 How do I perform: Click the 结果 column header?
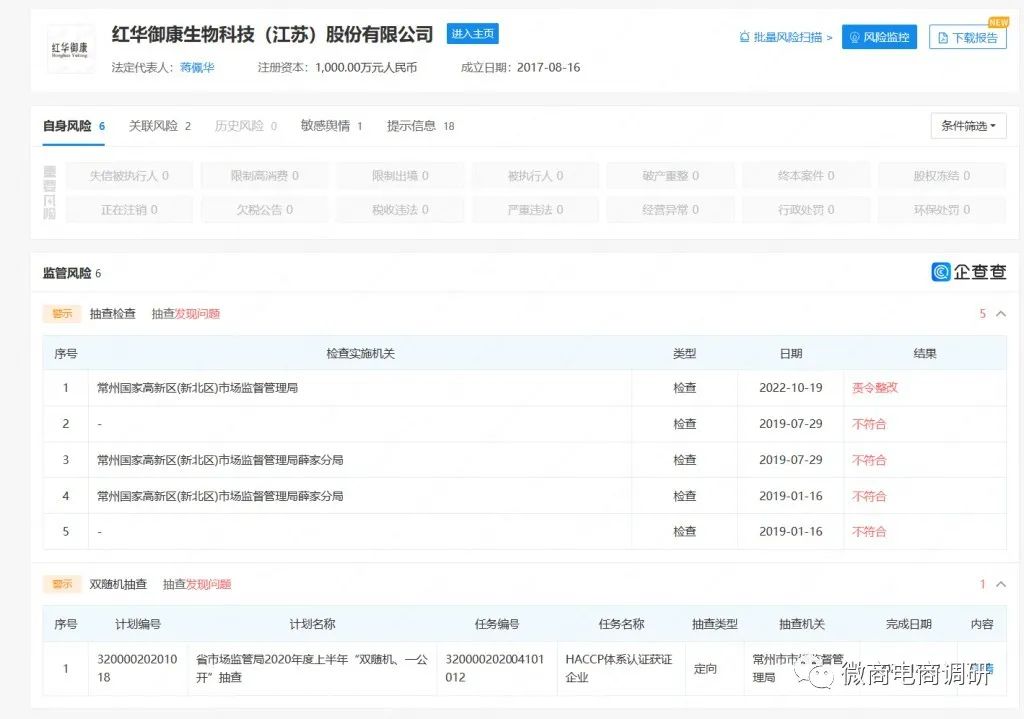925,353
